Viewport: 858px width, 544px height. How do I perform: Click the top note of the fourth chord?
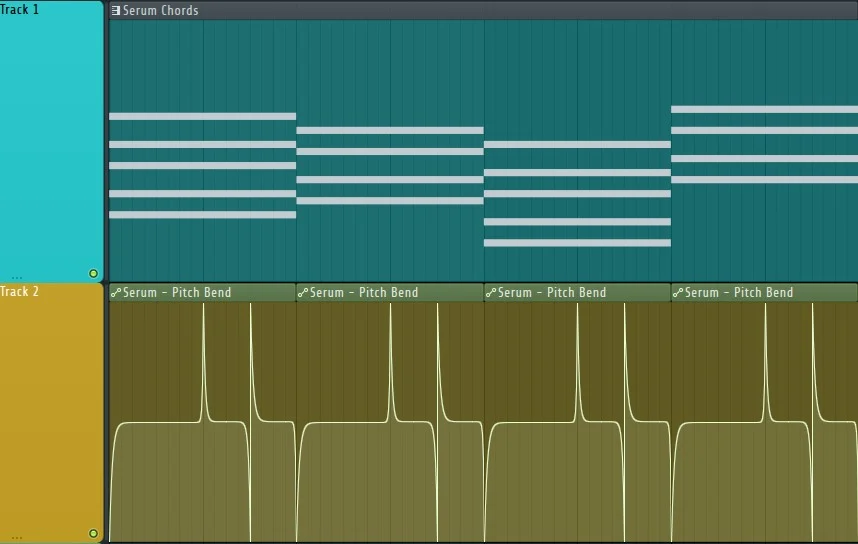764,109
